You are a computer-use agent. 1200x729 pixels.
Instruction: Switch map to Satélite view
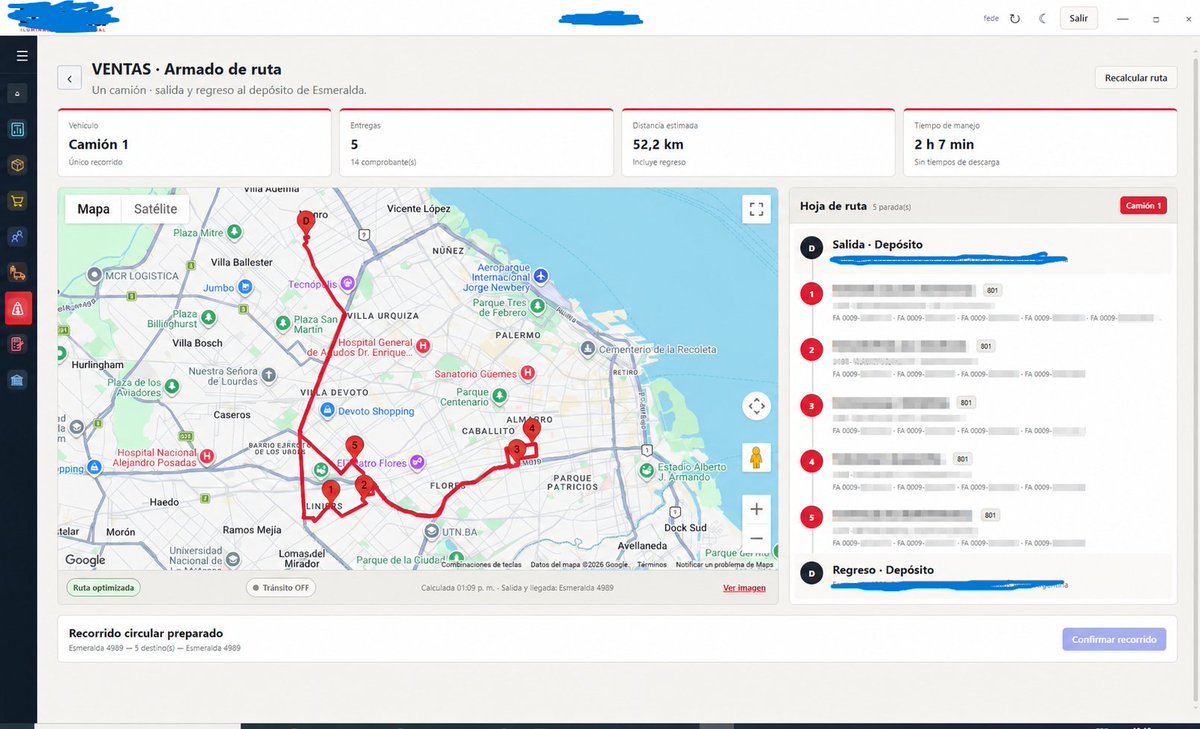coord(155,209)
